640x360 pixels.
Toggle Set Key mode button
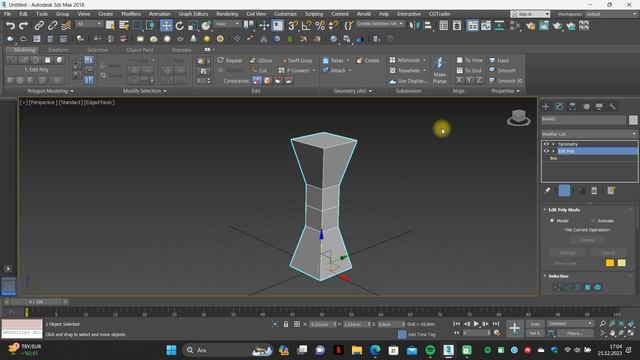(535, 333)
